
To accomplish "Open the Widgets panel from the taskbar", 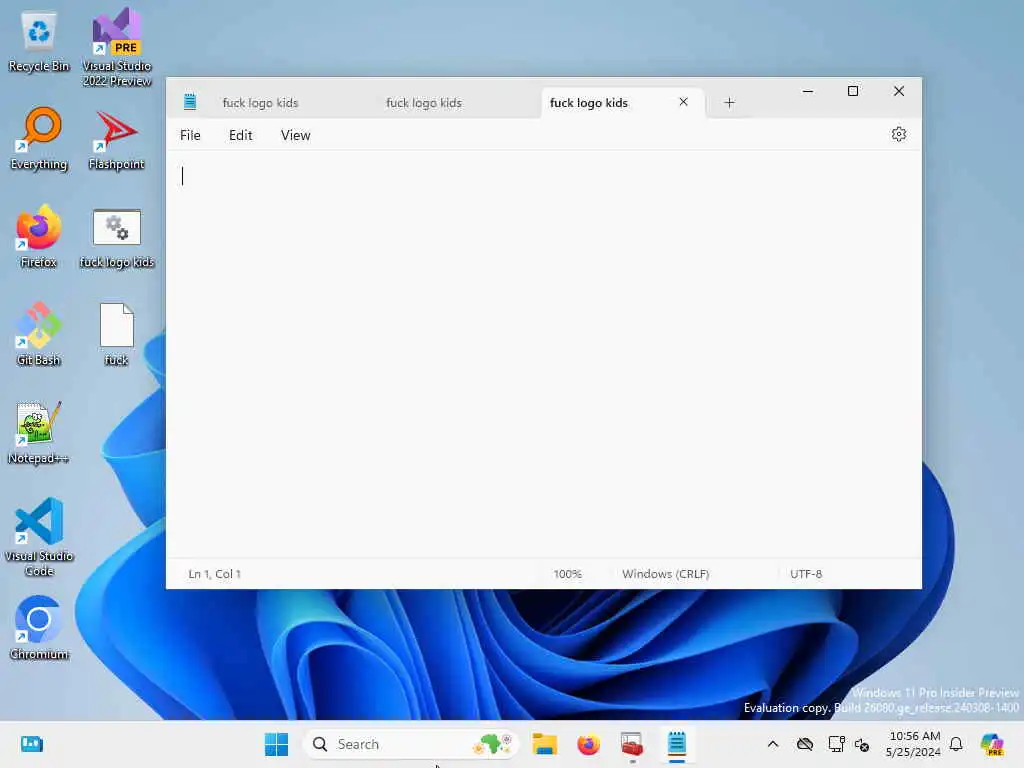I will coord(31,744).
